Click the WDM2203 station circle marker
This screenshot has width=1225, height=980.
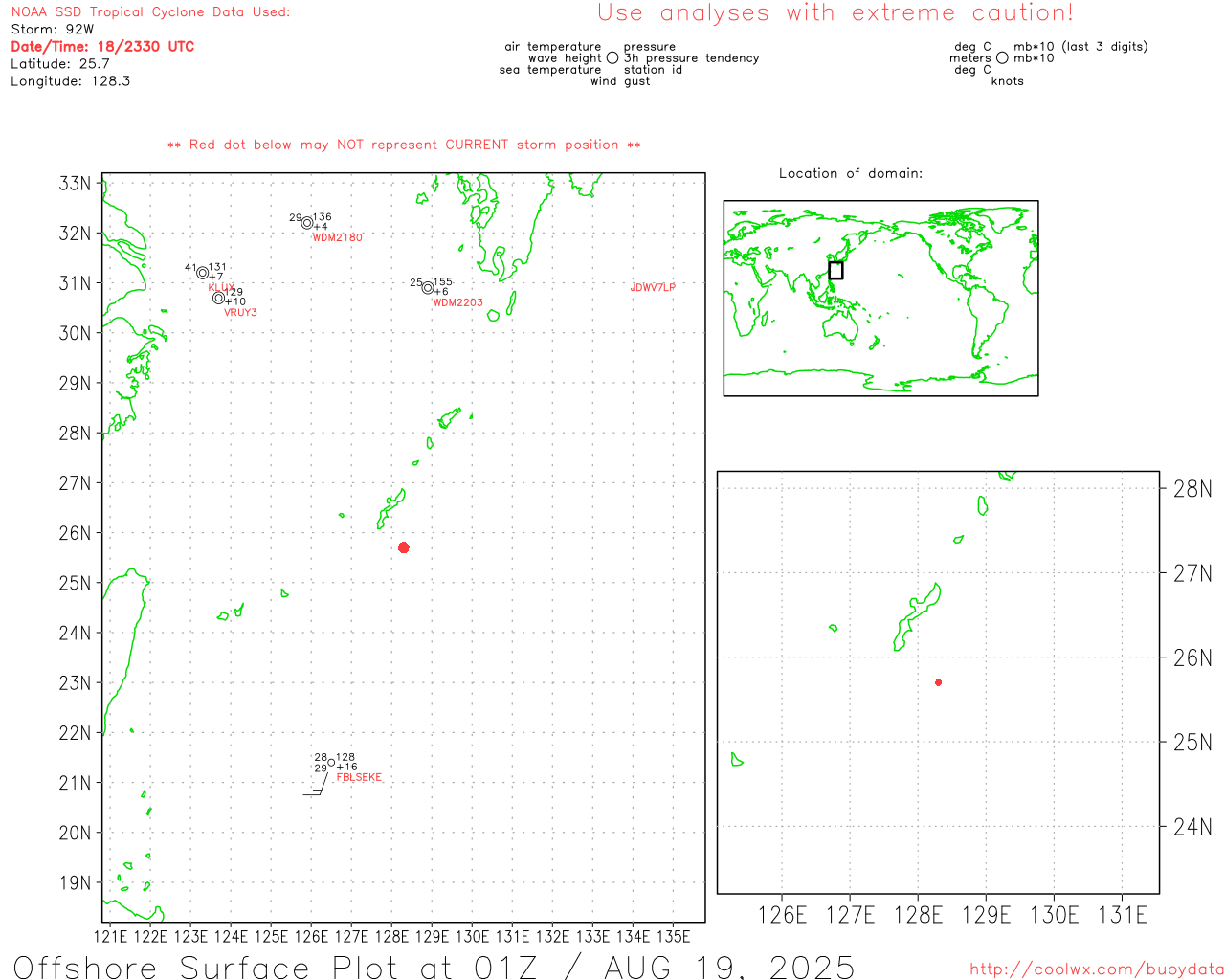point(428,288)
